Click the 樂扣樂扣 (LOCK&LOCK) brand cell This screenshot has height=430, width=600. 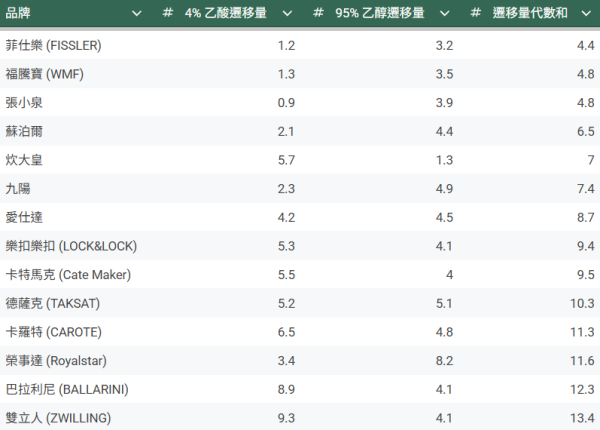tap(71, 245)
